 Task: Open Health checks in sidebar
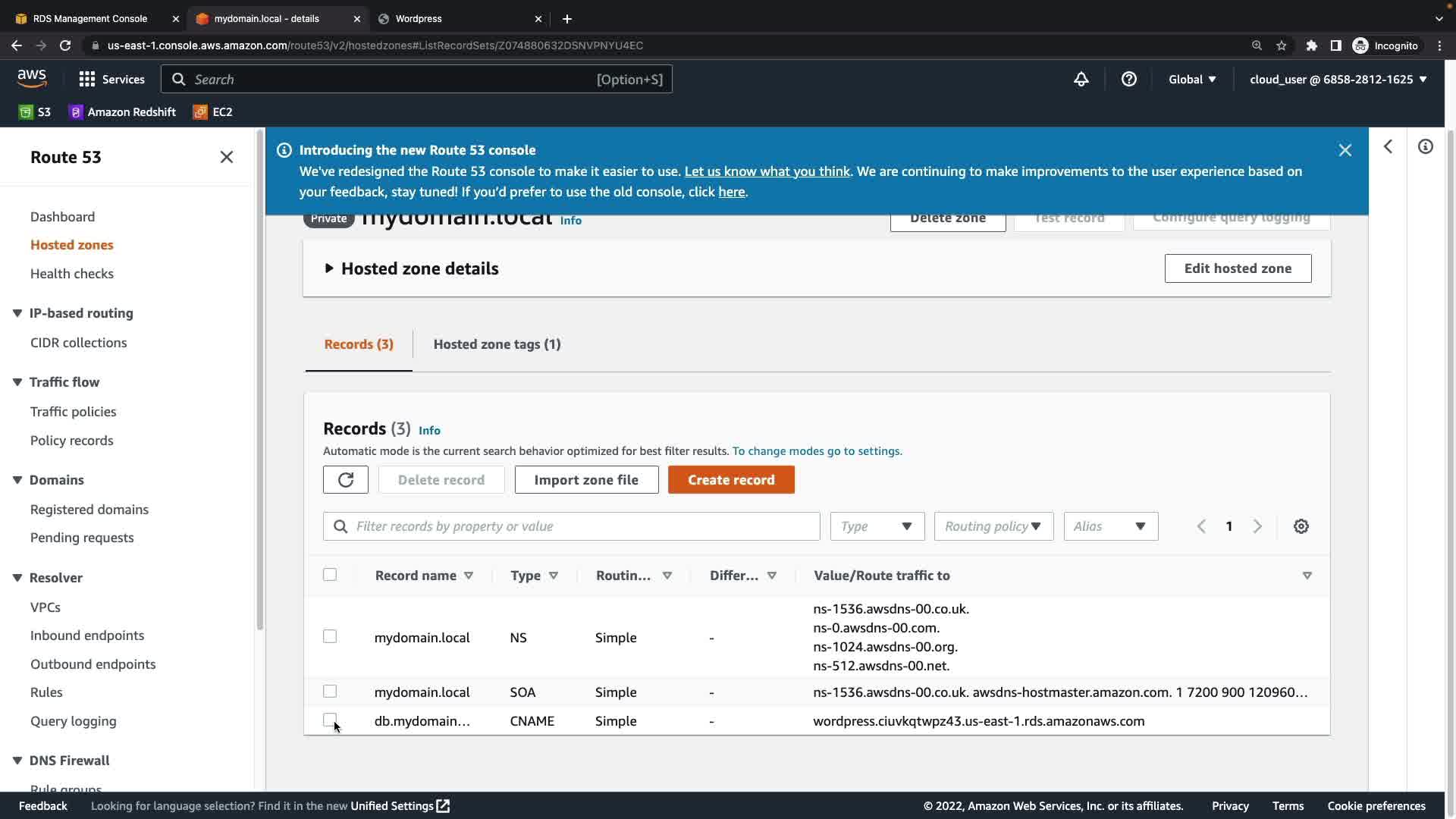point(72,274)
